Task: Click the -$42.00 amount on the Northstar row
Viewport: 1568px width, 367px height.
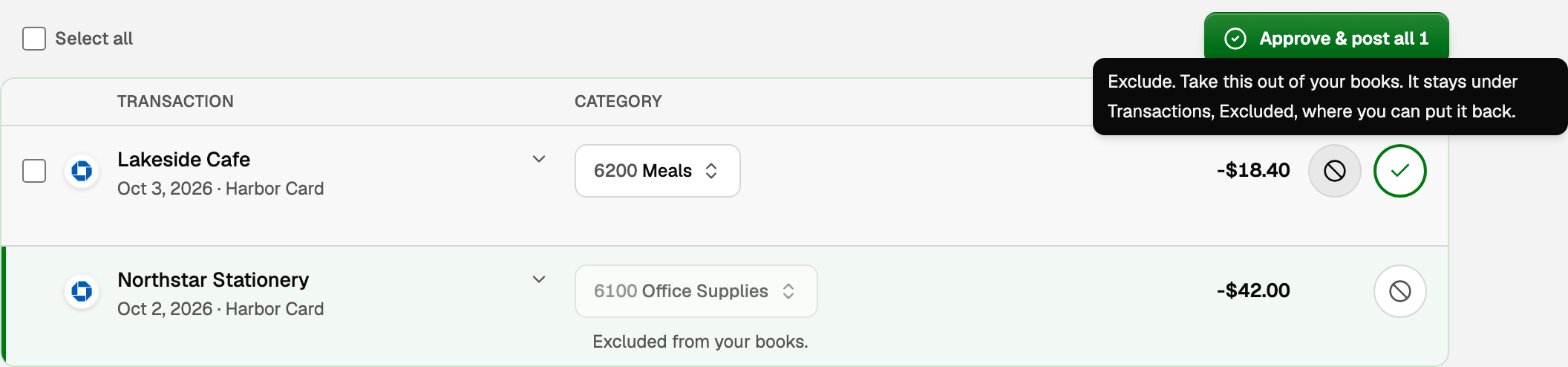Action: 1253,290
